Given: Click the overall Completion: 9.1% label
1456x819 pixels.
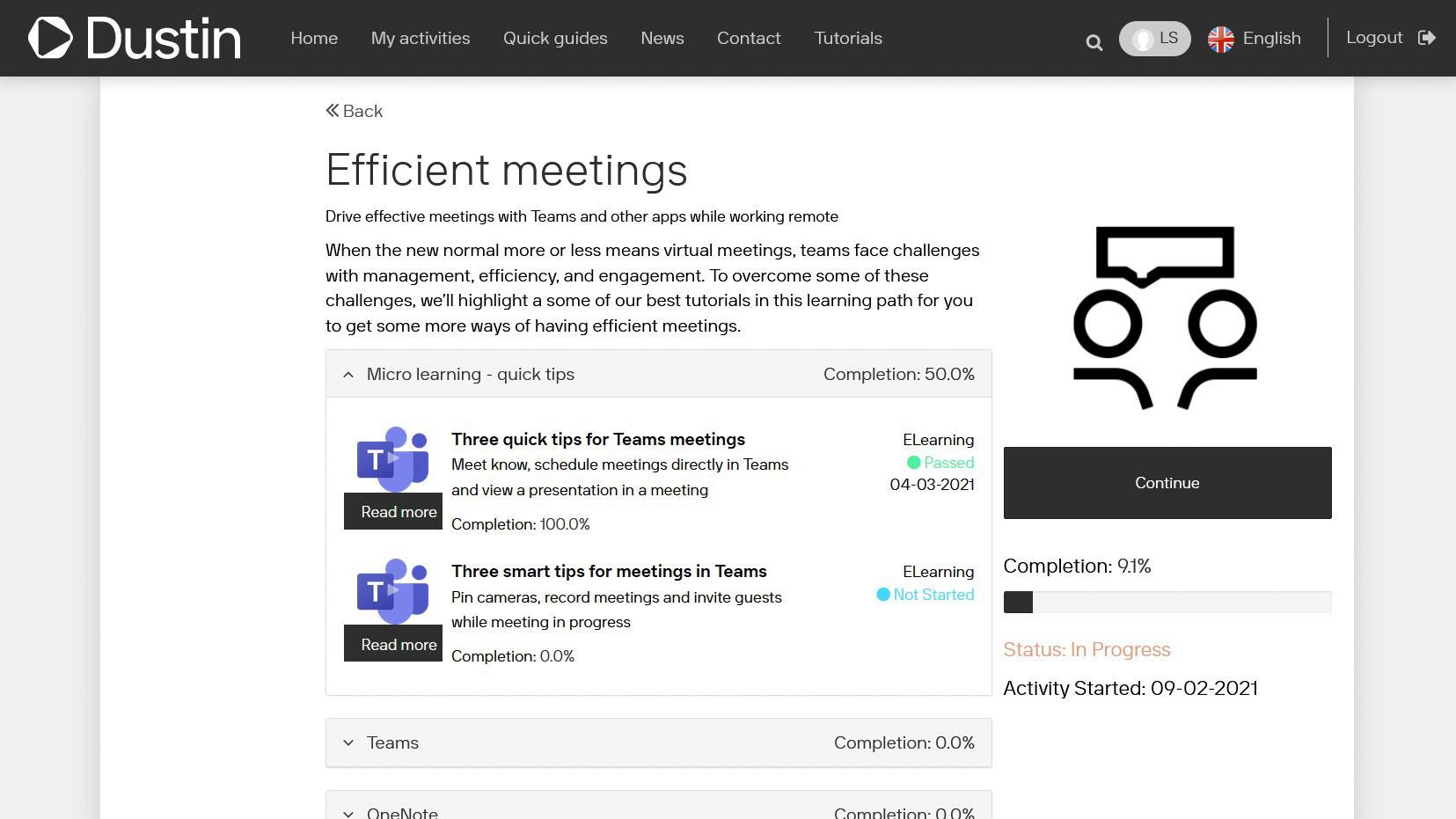Looking at the screenshot, I should pos(1077,566).
